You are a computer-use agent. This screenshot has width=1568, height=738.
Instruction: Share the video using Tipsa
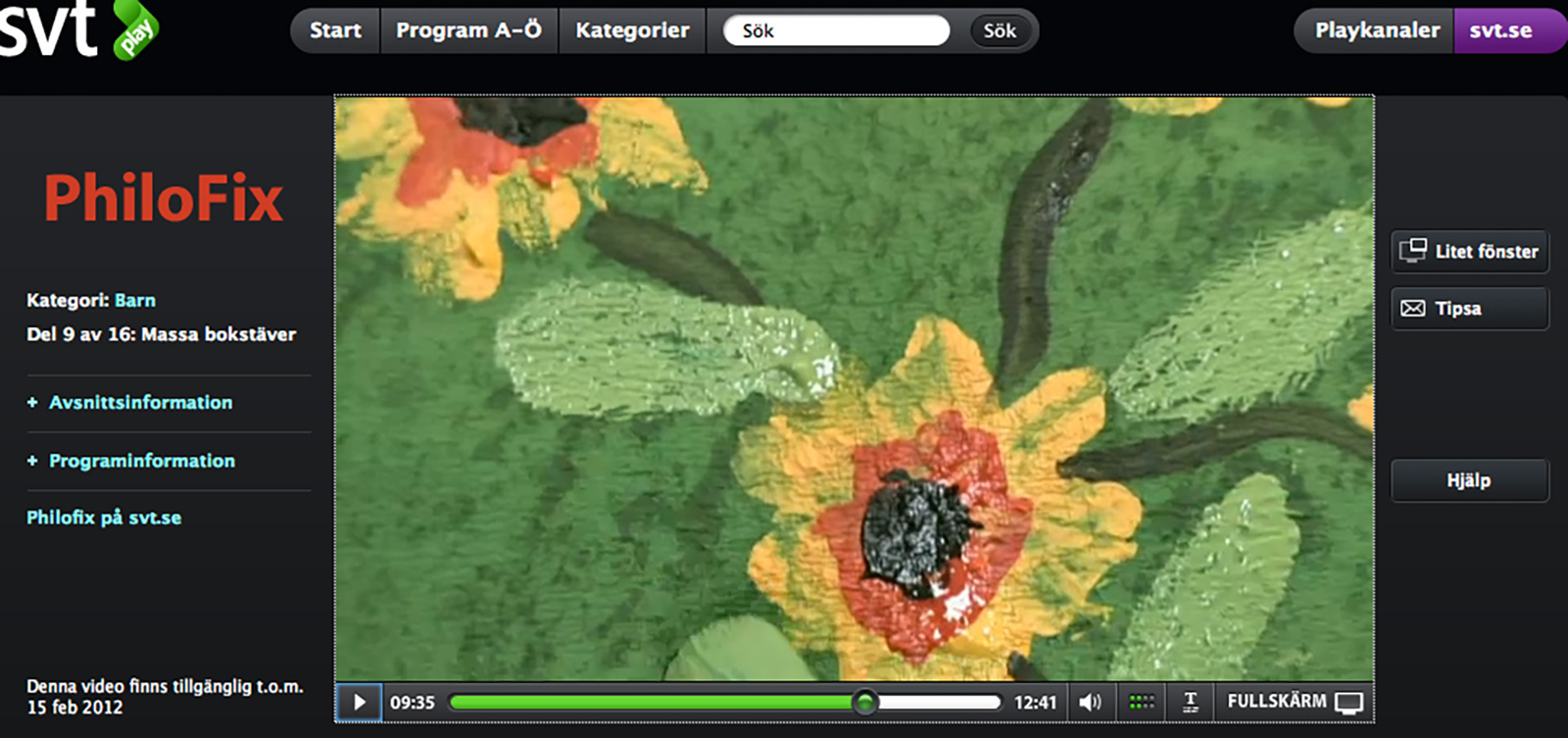point(1469,309)
